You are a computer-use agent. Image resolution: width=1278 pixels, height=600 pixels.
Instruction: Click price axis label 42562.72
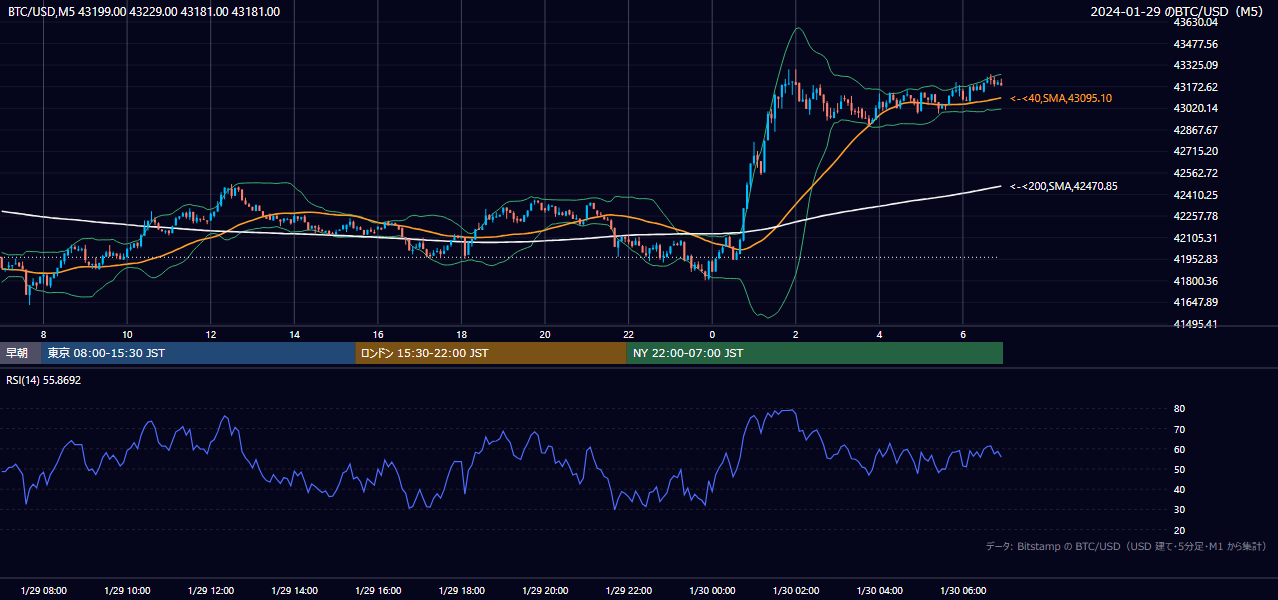pos(1196,173)
